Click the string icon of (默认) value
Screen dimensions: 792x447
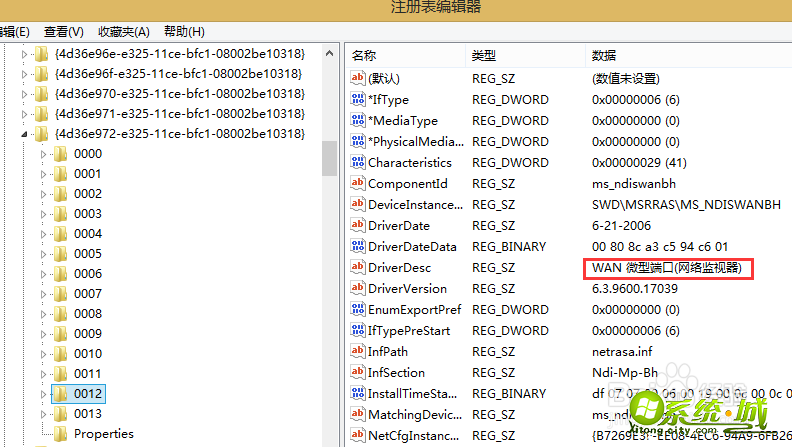click(x=358, y=78)
